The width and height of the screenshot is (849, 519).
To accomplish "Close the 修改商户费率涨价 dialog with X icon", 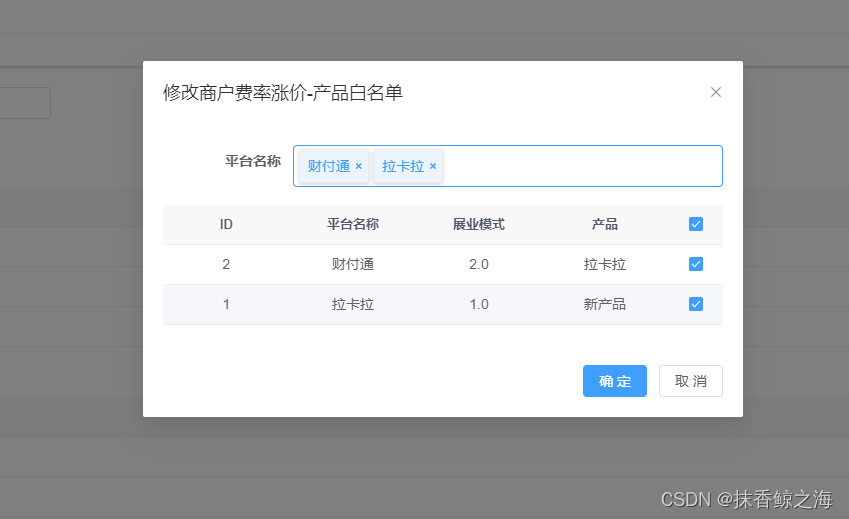I will point(716,93).
